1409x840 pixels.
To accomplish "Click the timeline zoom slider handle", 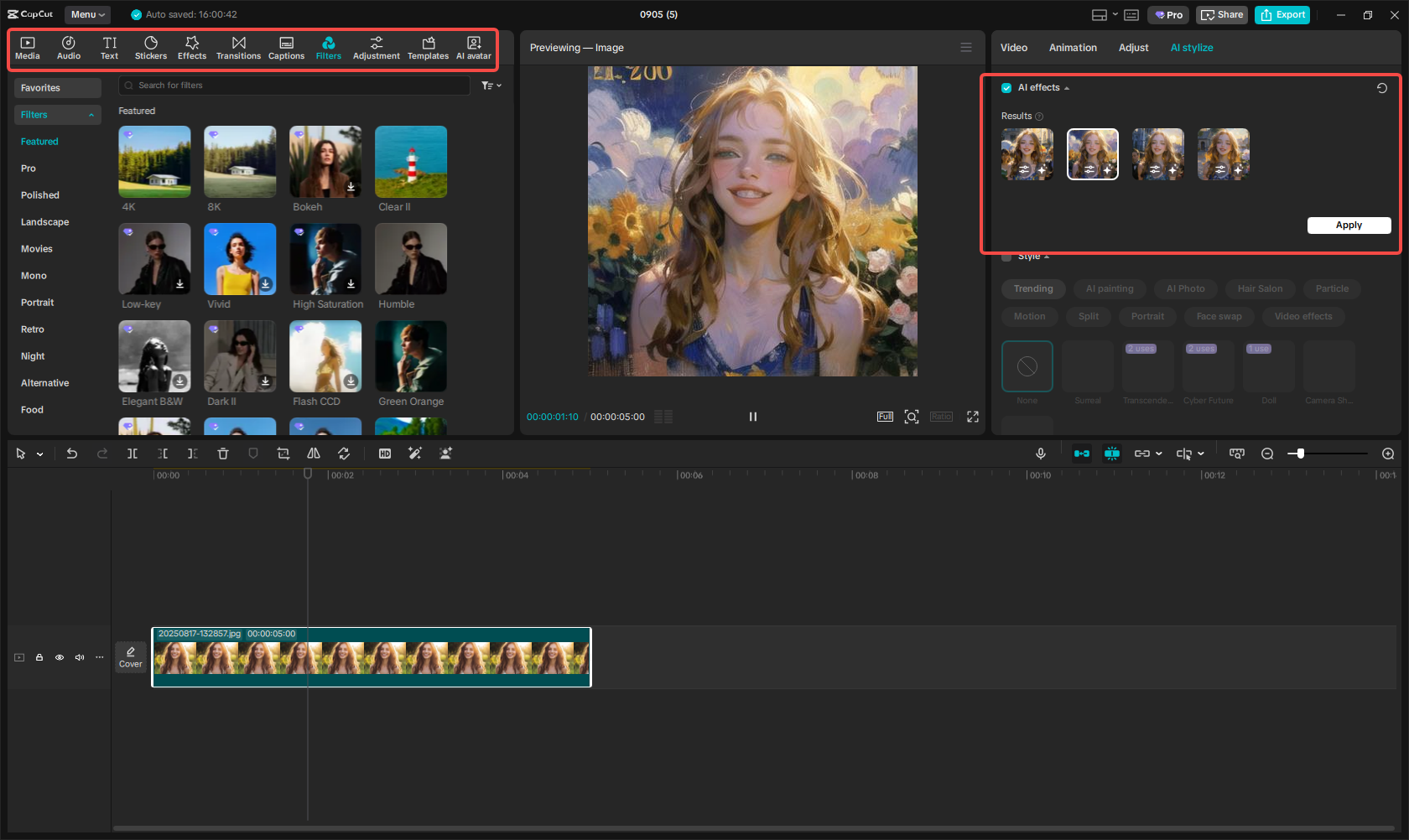I will [1301, 454].
